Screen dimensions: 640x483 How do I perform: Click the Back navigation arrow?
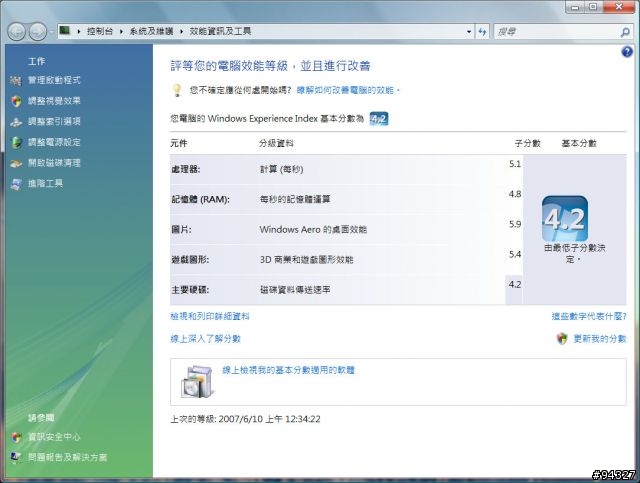(16, 31)
